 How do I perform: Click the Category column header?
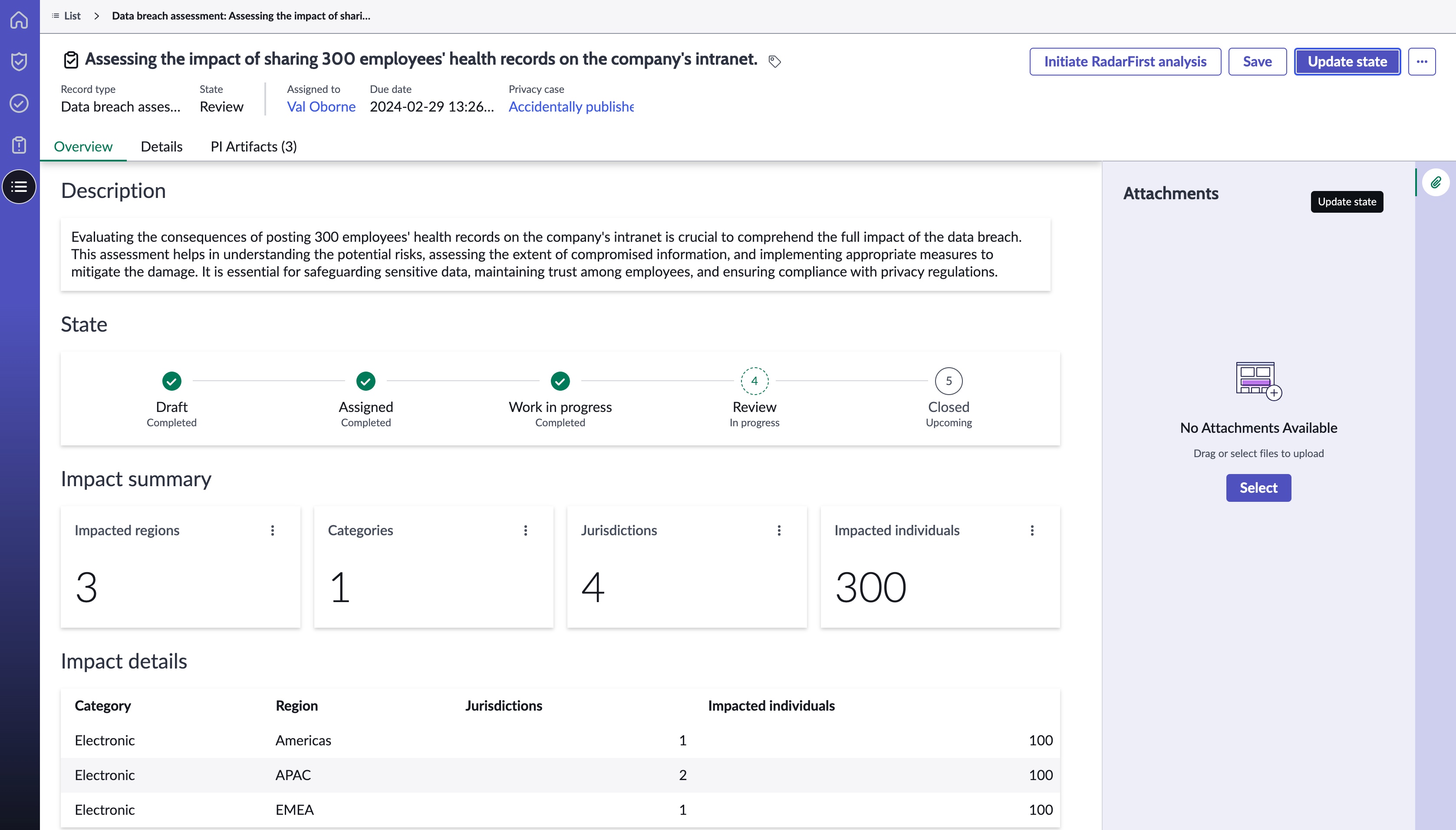(102, 706)
